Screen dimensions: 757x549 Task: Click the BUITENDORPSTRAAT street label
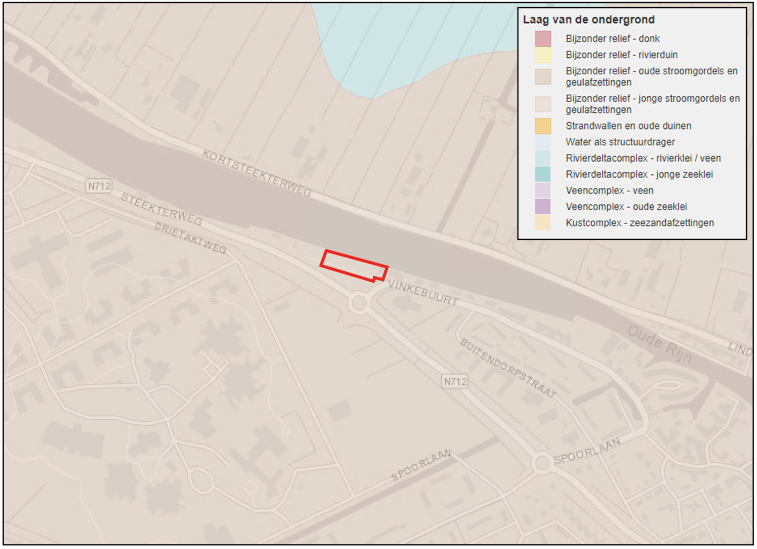point(507,368)
